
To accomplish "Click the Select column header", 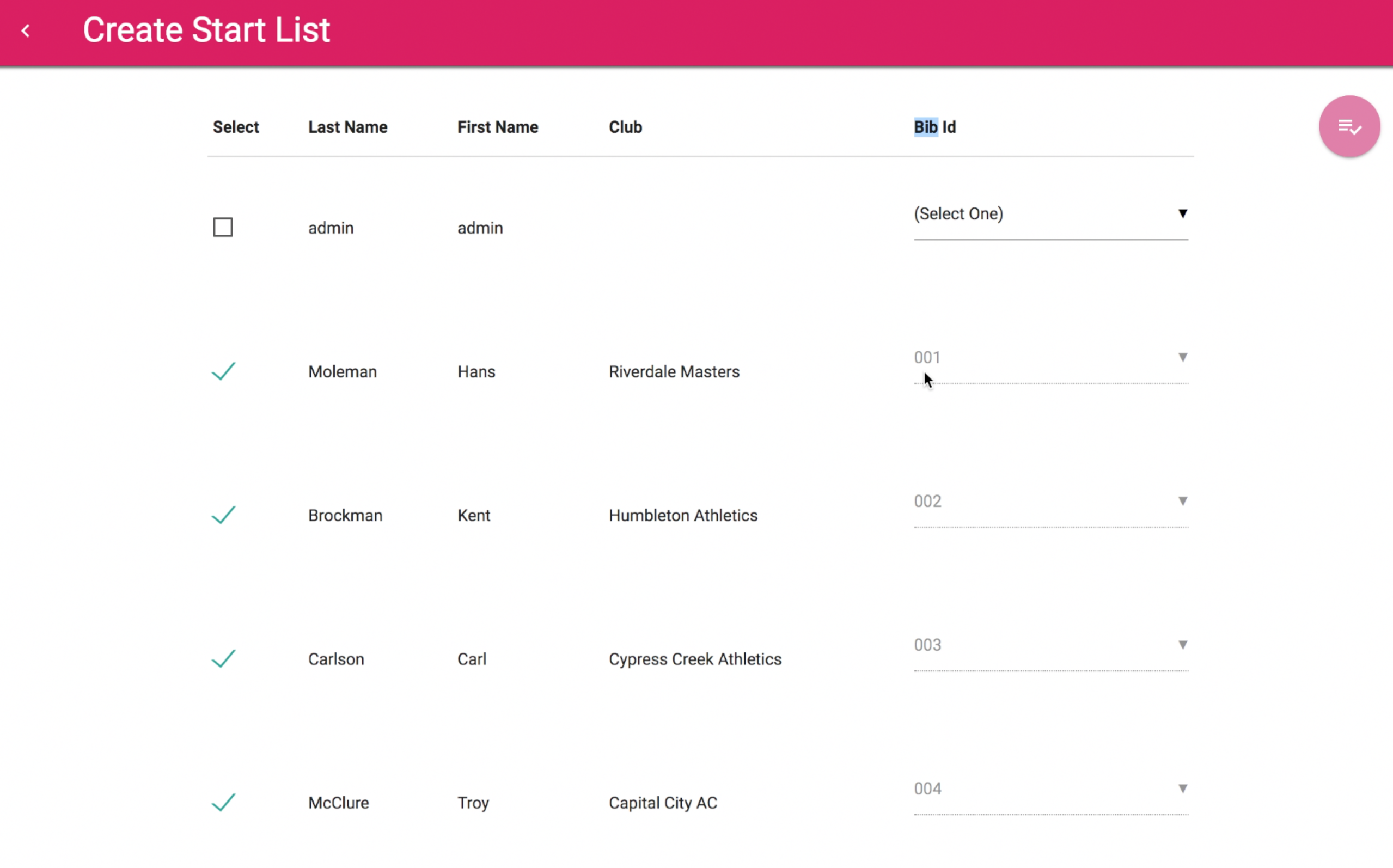I will tap(235, 127).
